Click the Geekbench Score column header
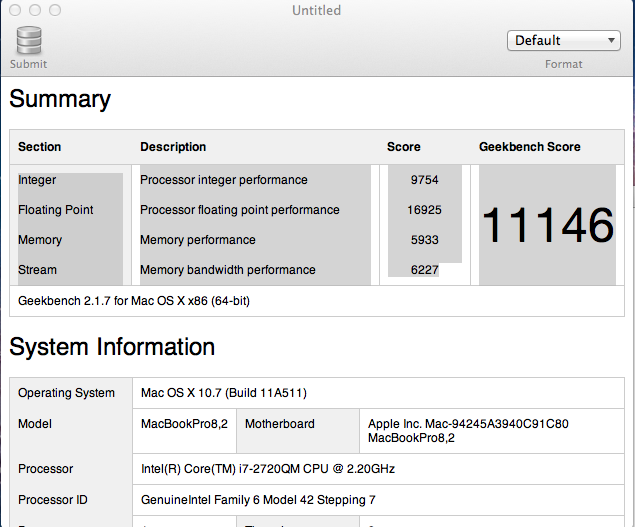The image size is (635, 527). coord(530,147)
